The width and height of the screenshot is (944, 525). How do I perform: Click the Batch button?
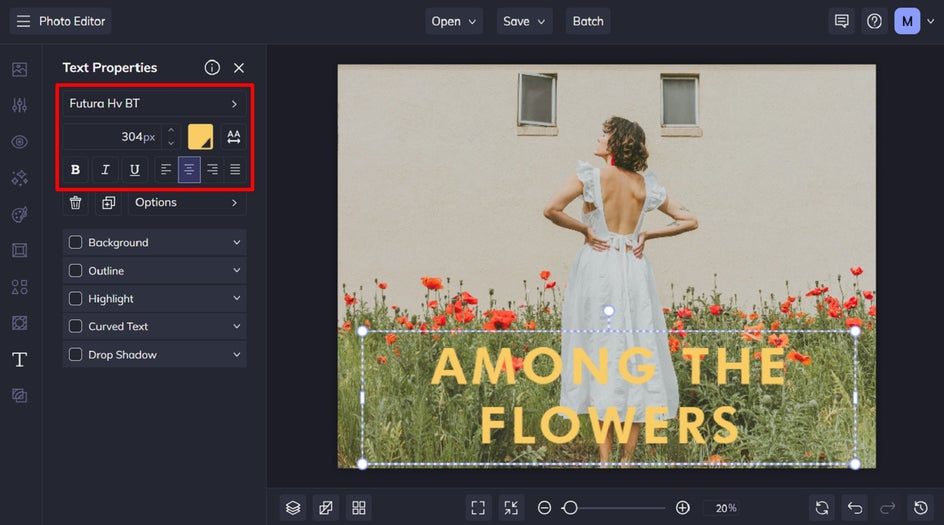[x=588, y=21]
